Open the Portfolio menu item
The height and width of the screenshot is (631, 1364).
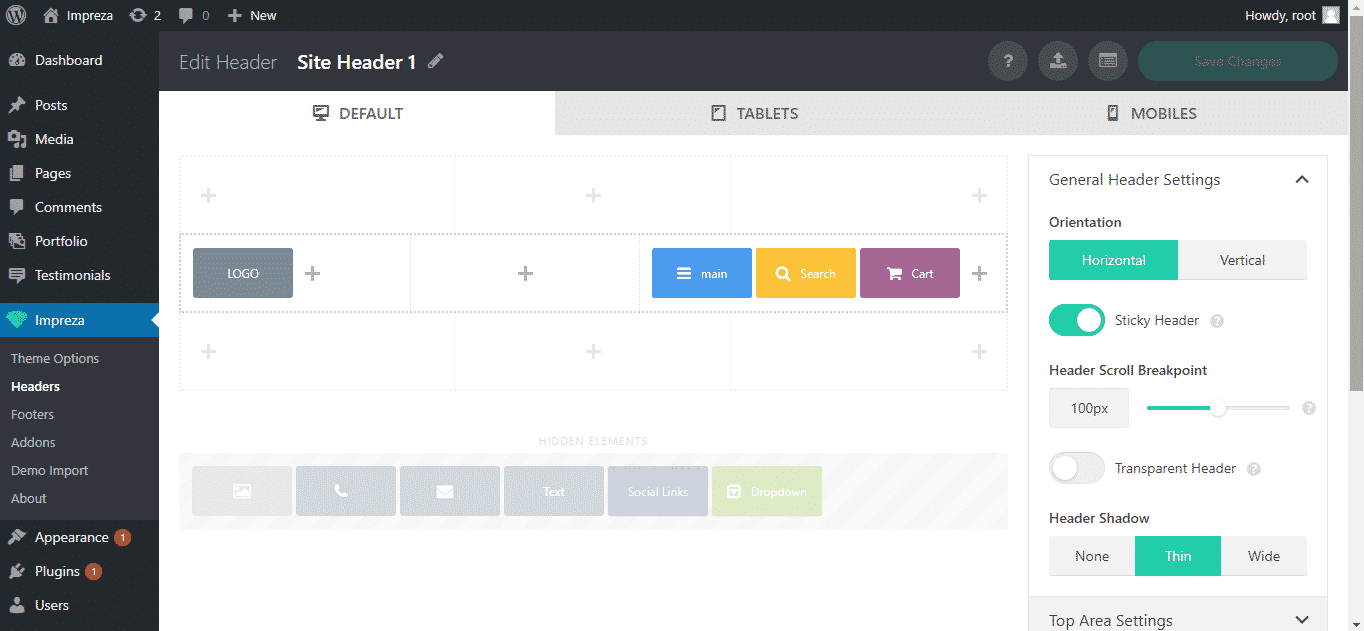[x=79, y=241]
